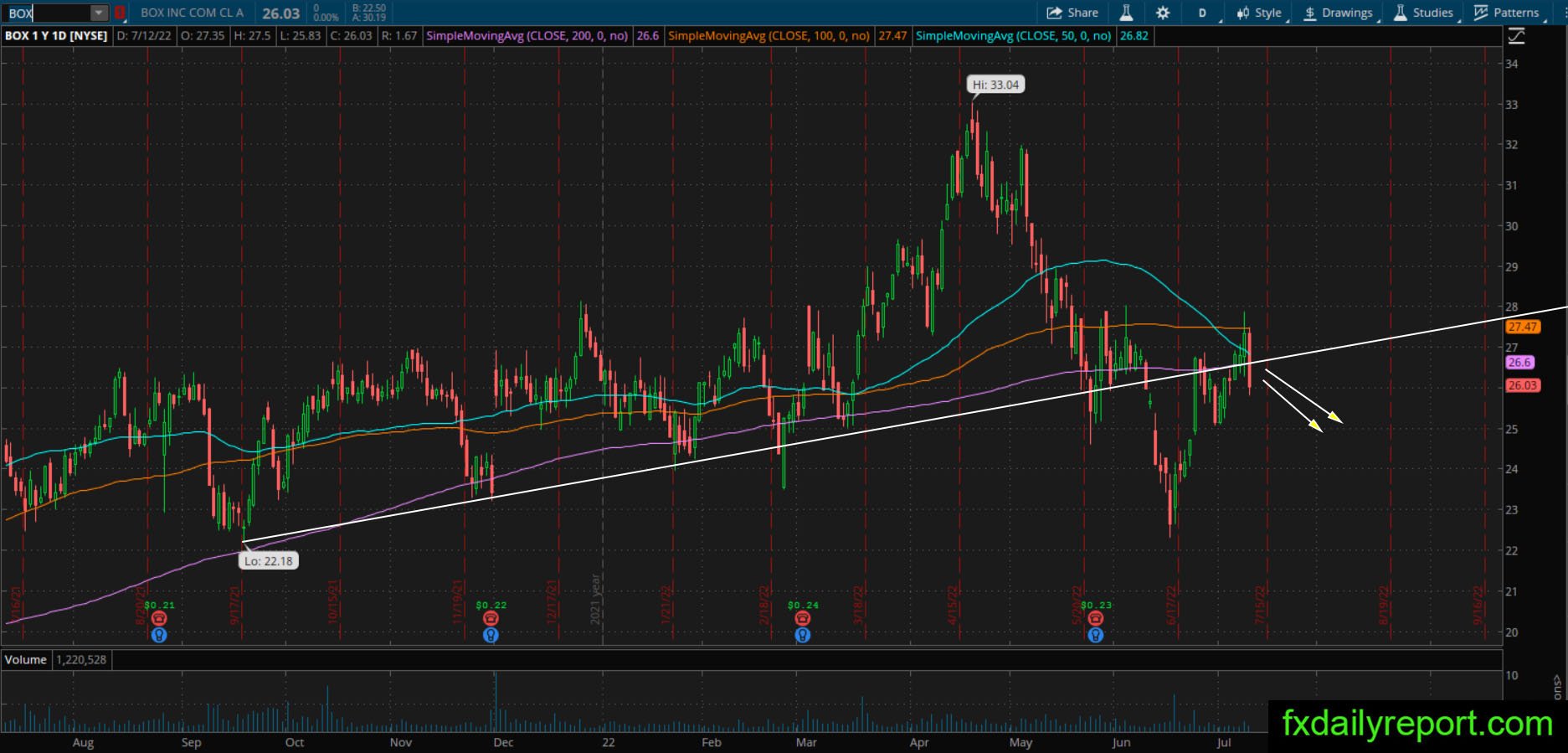Viewport: 1568px width, 753px height.
Task: Click the BOX INC COM CL A description
Action: click(192, 13)
